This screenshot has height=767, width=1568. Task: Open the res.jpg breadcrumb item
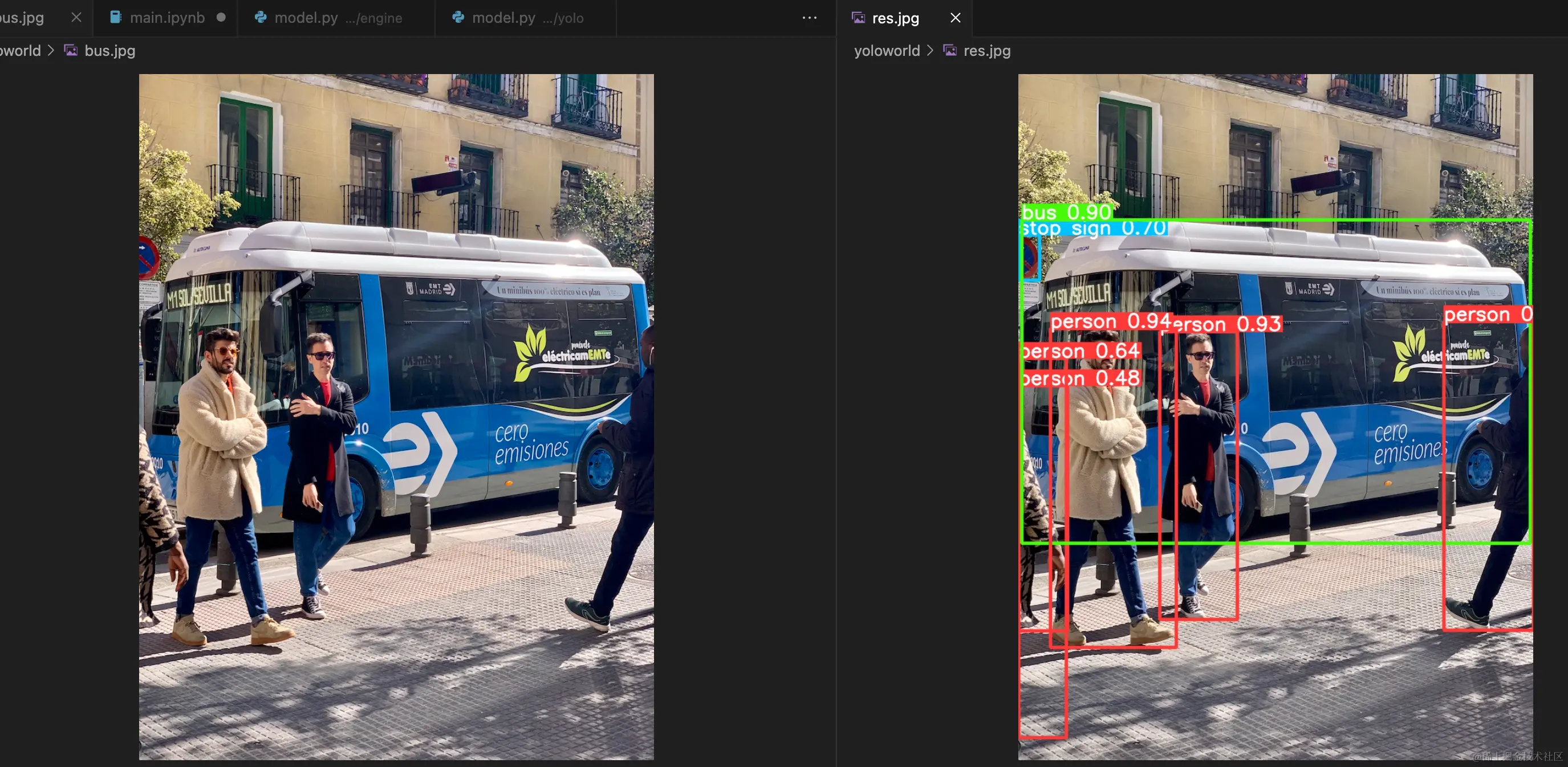986,51
